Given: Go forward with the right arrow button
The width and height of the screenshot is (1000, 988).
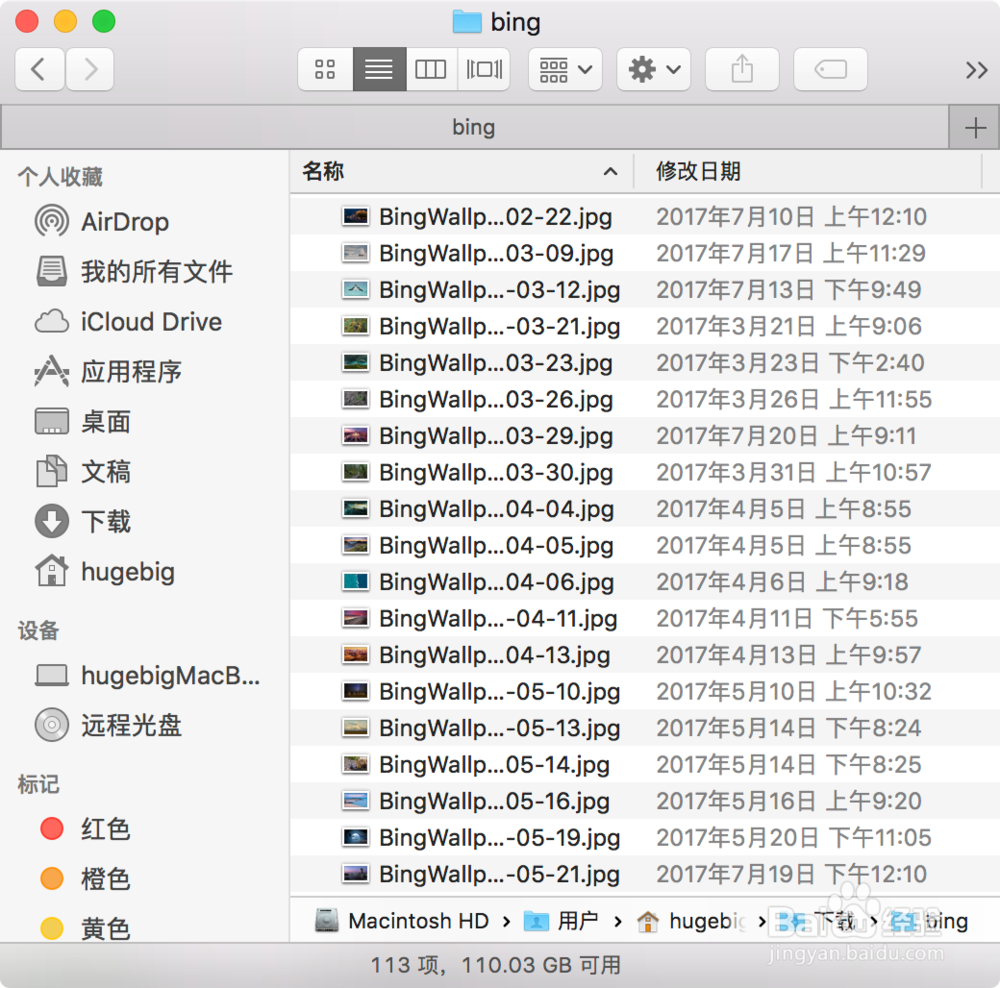Looking at the screenshot, I should coord(90,69).
